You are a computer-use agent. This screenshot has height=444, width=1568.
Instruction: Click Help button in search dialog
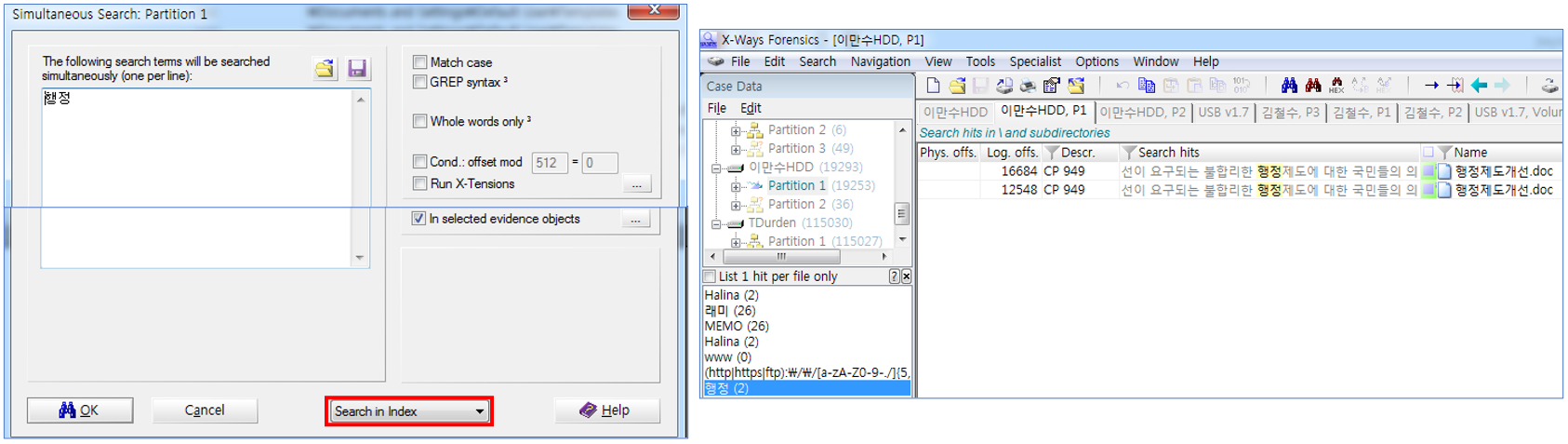coord(606,410)
